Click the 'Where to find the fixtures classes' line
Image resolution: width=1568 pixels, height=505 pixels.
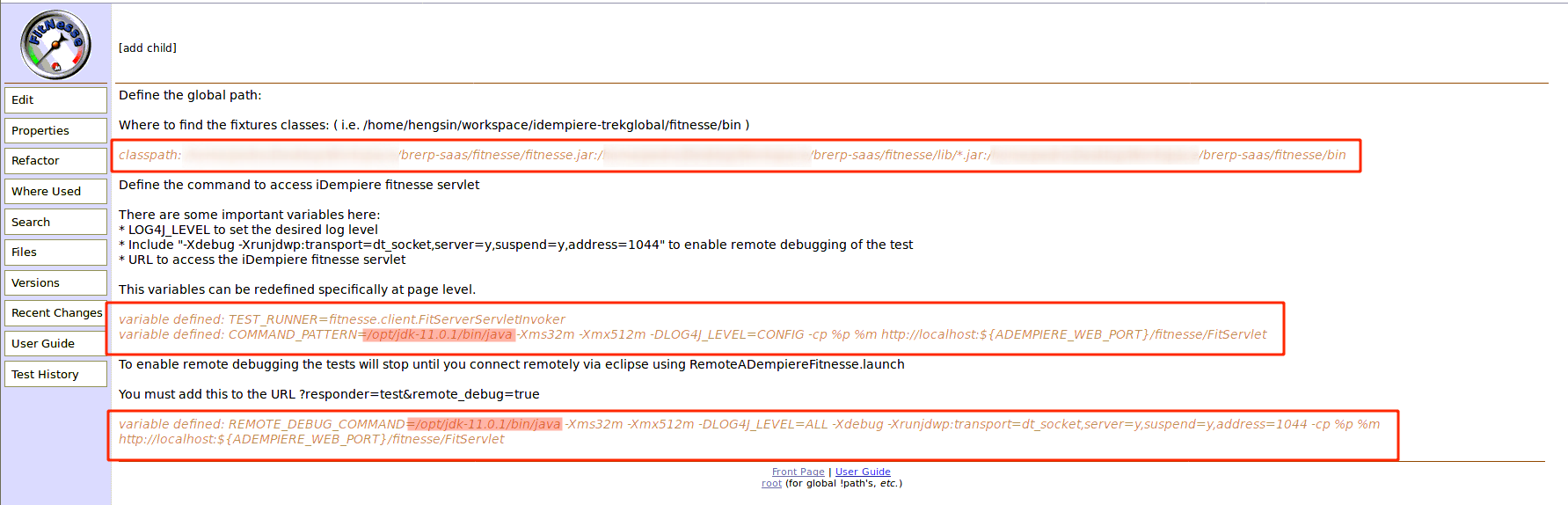point(434,125)
